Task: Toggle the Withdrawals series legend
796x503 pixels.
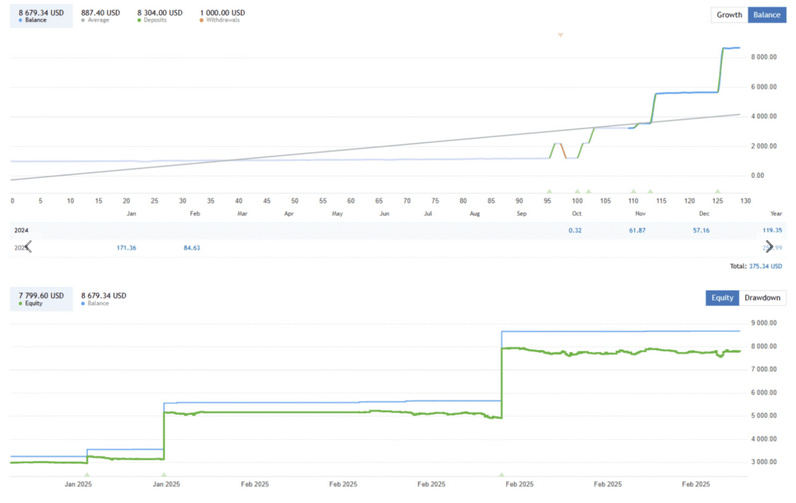Action: coord(222,16)
